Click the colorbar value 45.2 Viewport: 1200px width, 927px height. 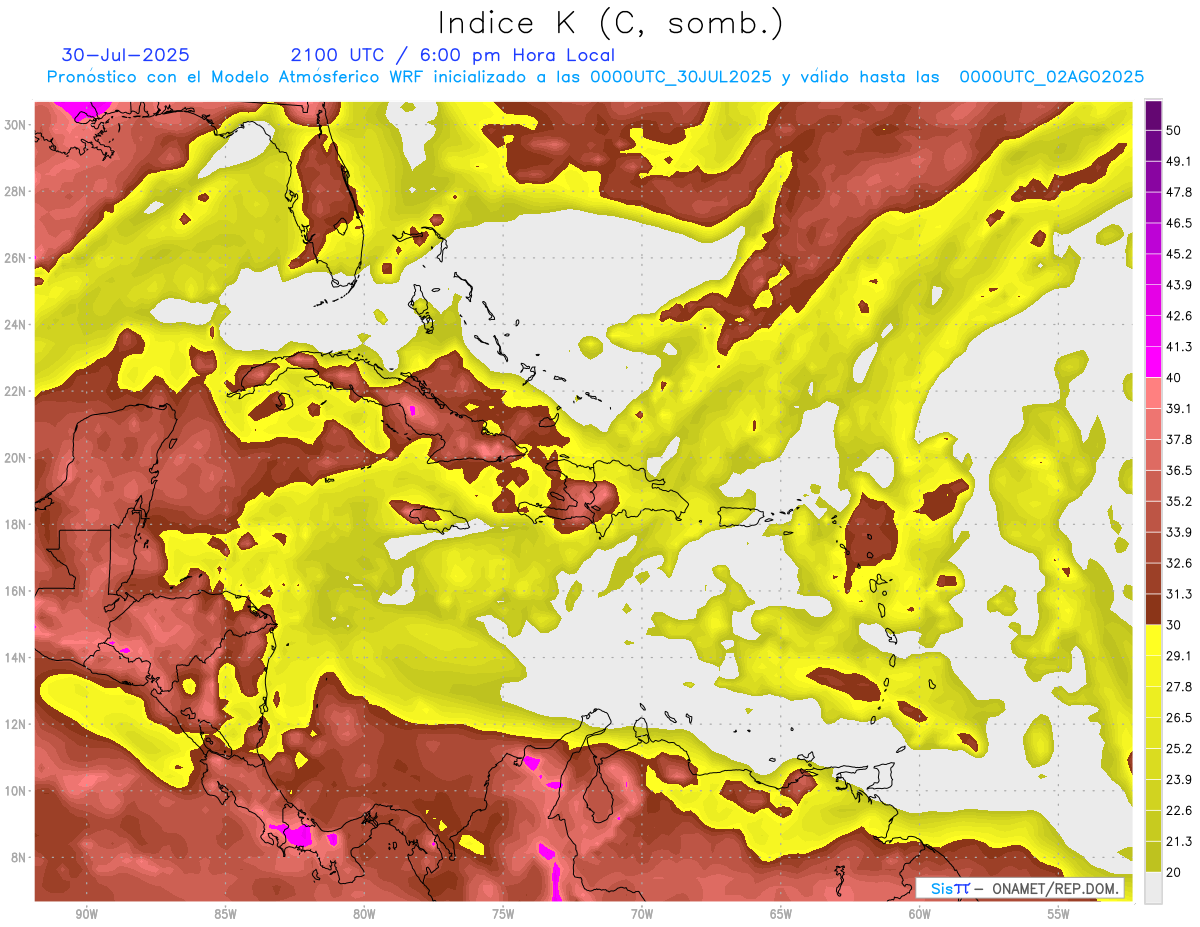pos(1178,254)
